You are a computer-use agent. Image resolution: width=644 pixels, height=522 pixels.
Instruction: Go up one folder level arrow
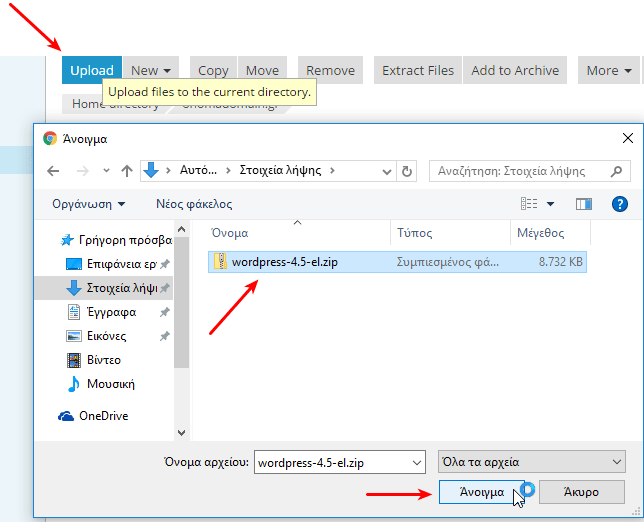click(x=127, y=171)
